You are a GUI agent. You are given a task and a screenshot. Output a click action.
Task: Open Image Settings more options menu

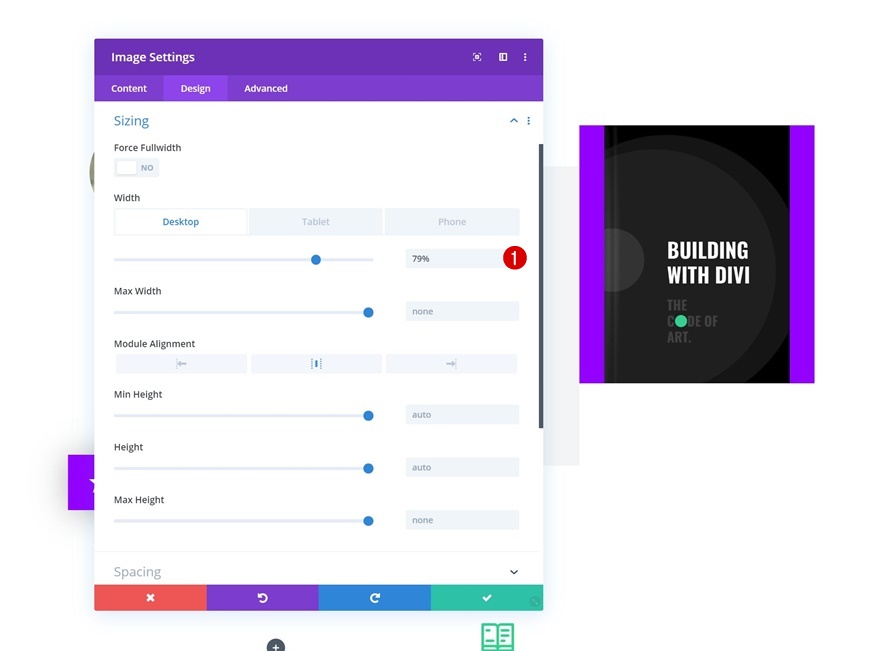[x=525, y=57]
